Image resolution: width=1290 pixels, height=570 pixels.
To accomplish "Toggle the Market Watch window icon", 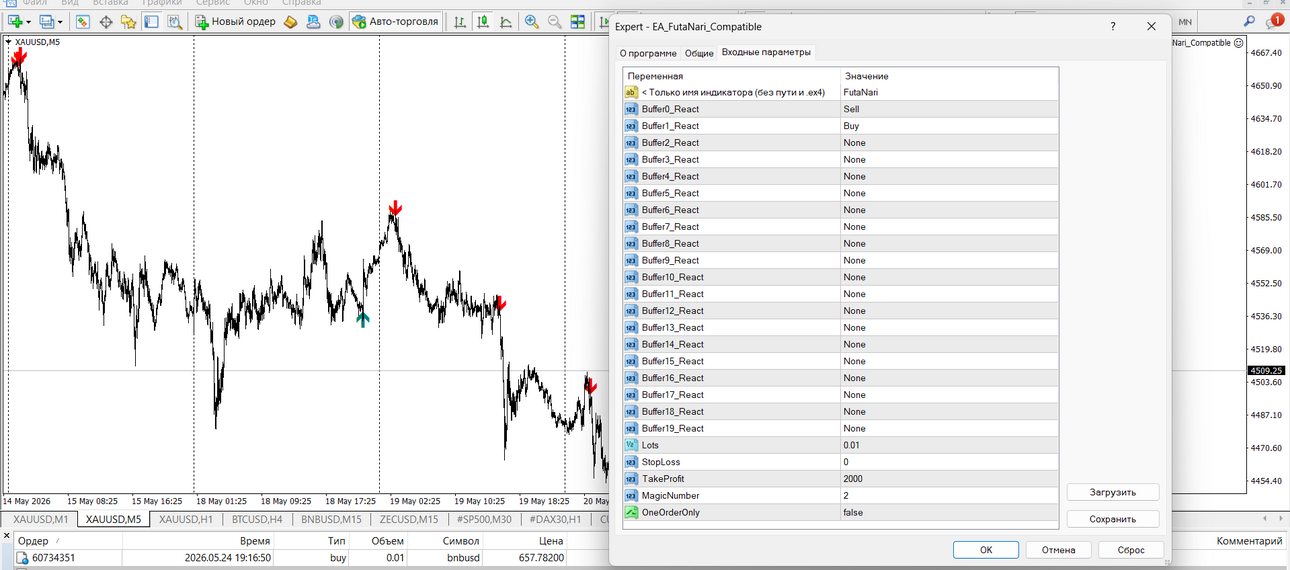I will pos(82,21).
